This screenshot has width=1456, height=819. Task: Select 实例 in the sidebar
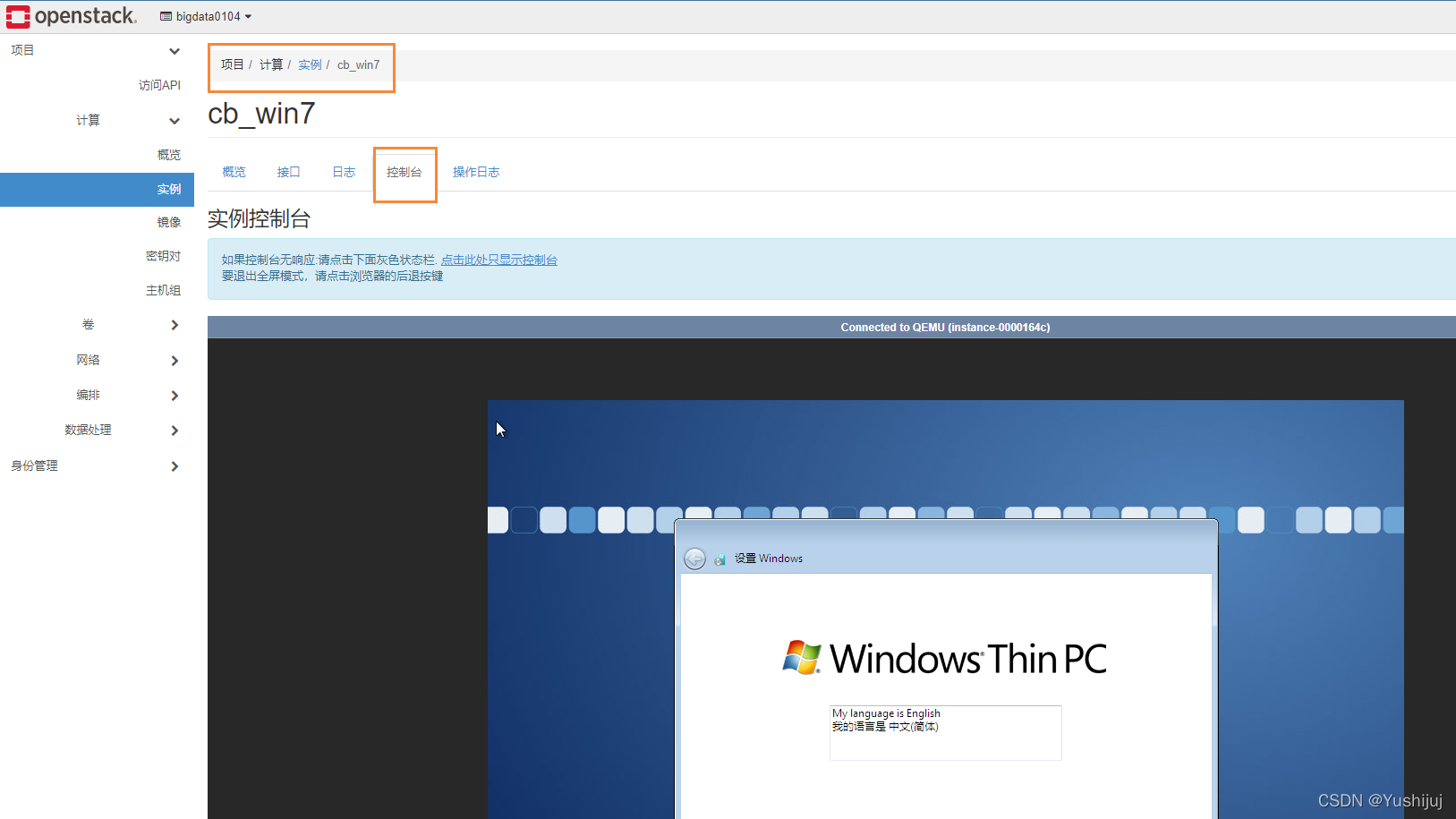point(97,189)
